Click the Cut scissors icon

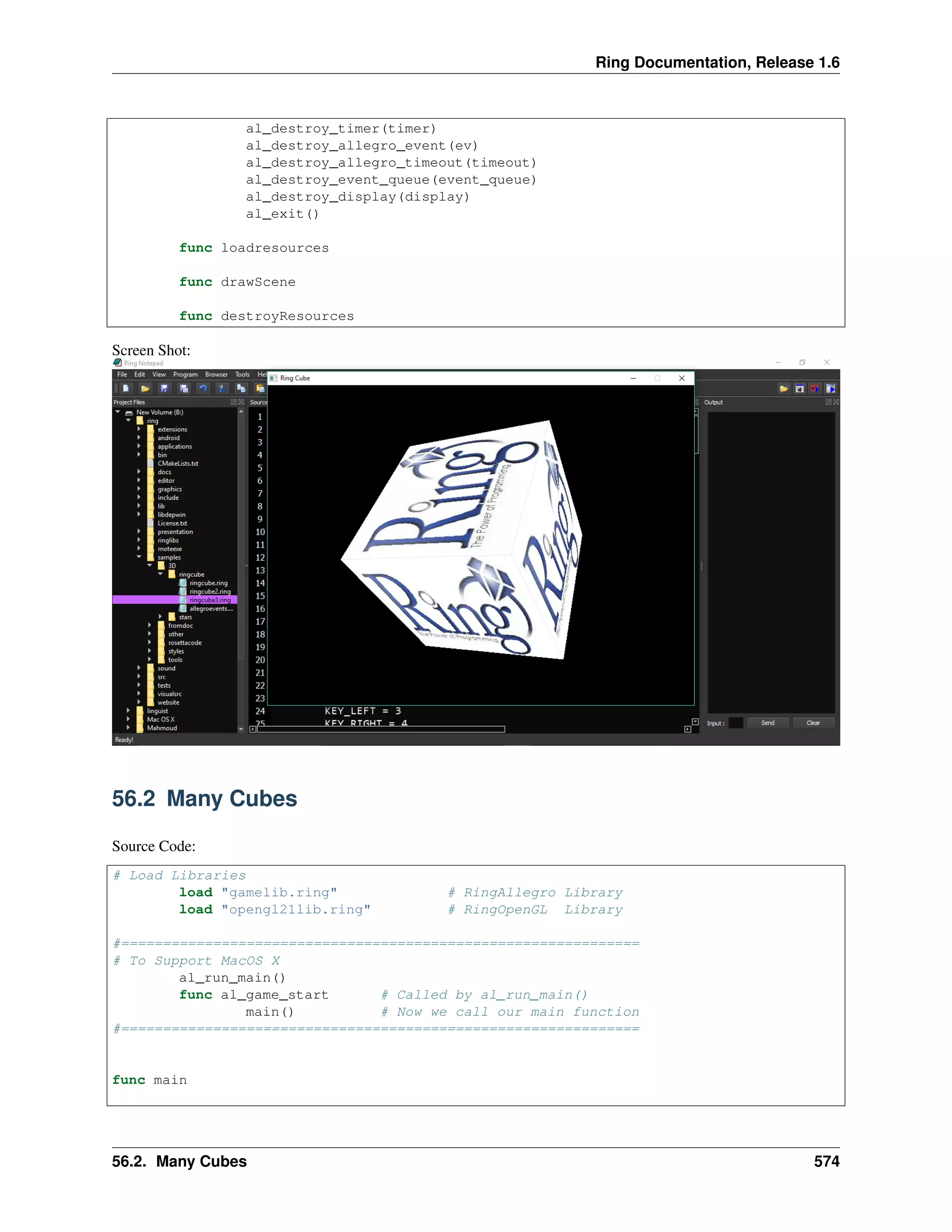[222, 388]
